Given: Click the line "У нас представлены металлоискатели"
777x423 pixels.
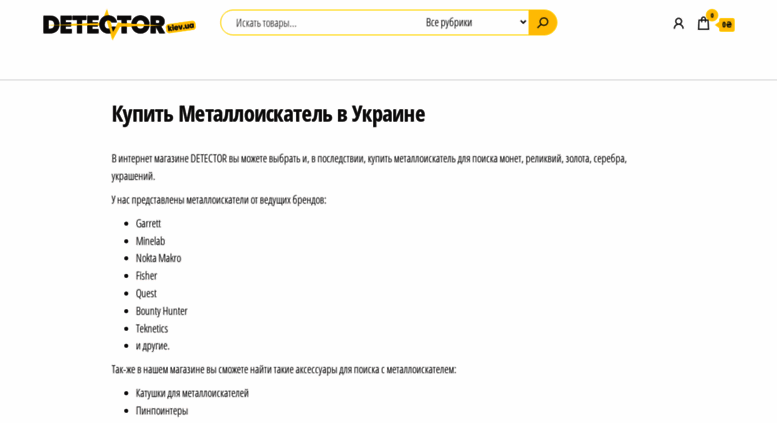Looking at the screenshot, I should point(219,200).
